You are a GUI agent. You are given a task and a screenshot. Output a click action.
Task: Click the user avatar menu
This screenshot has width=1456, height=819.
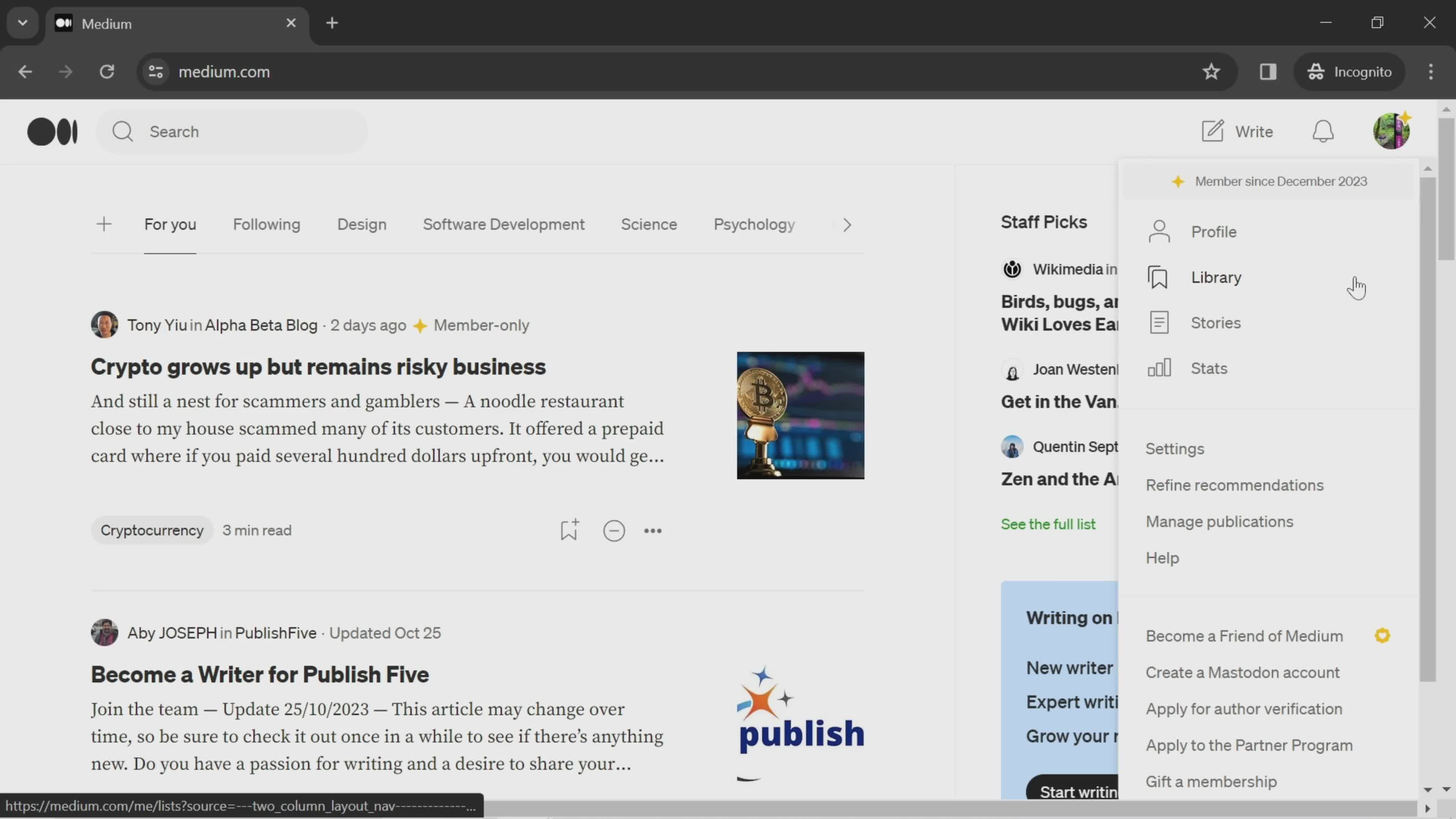coord(1392,131)
